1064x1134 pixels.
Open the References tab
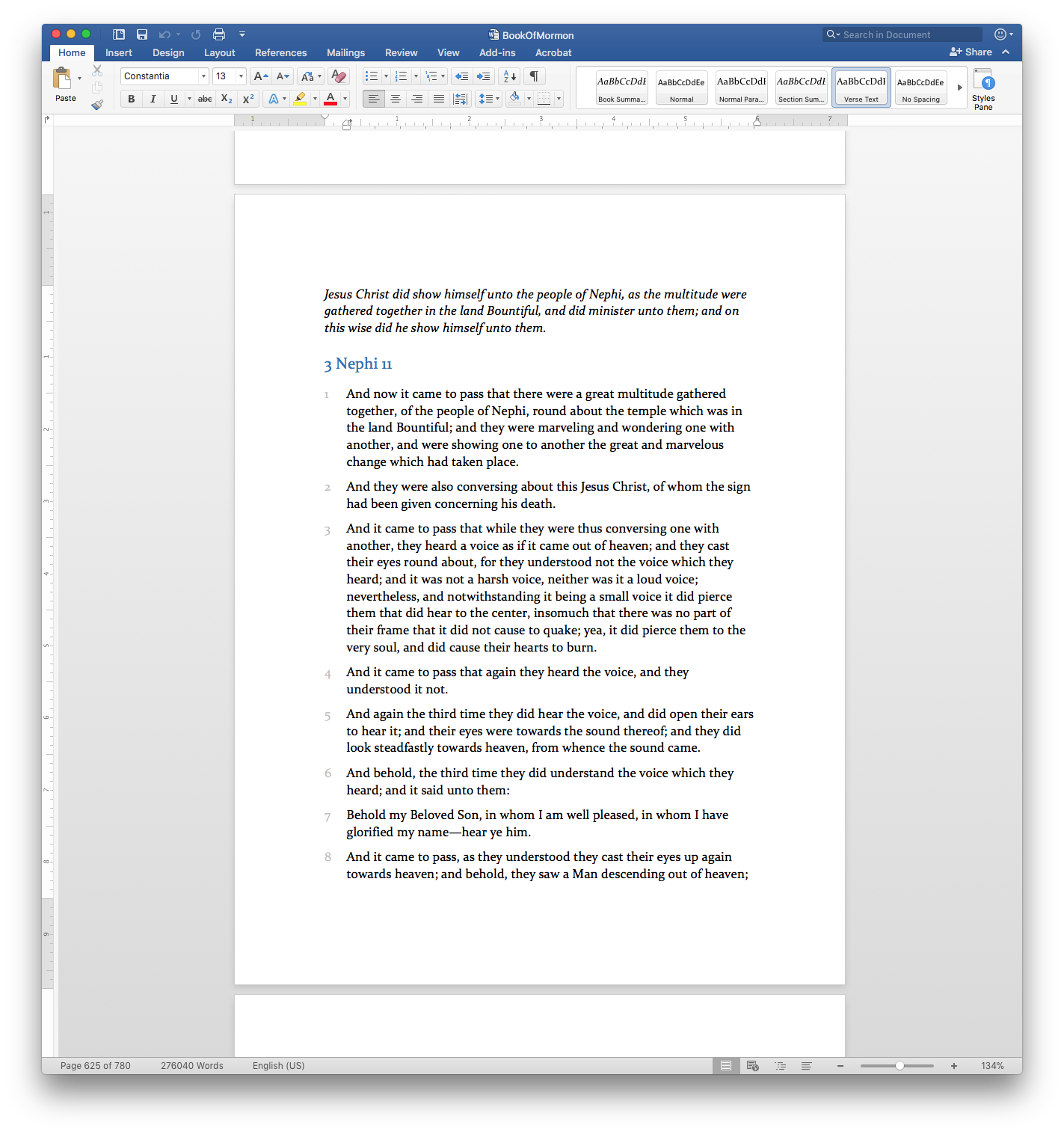(281, 53)
